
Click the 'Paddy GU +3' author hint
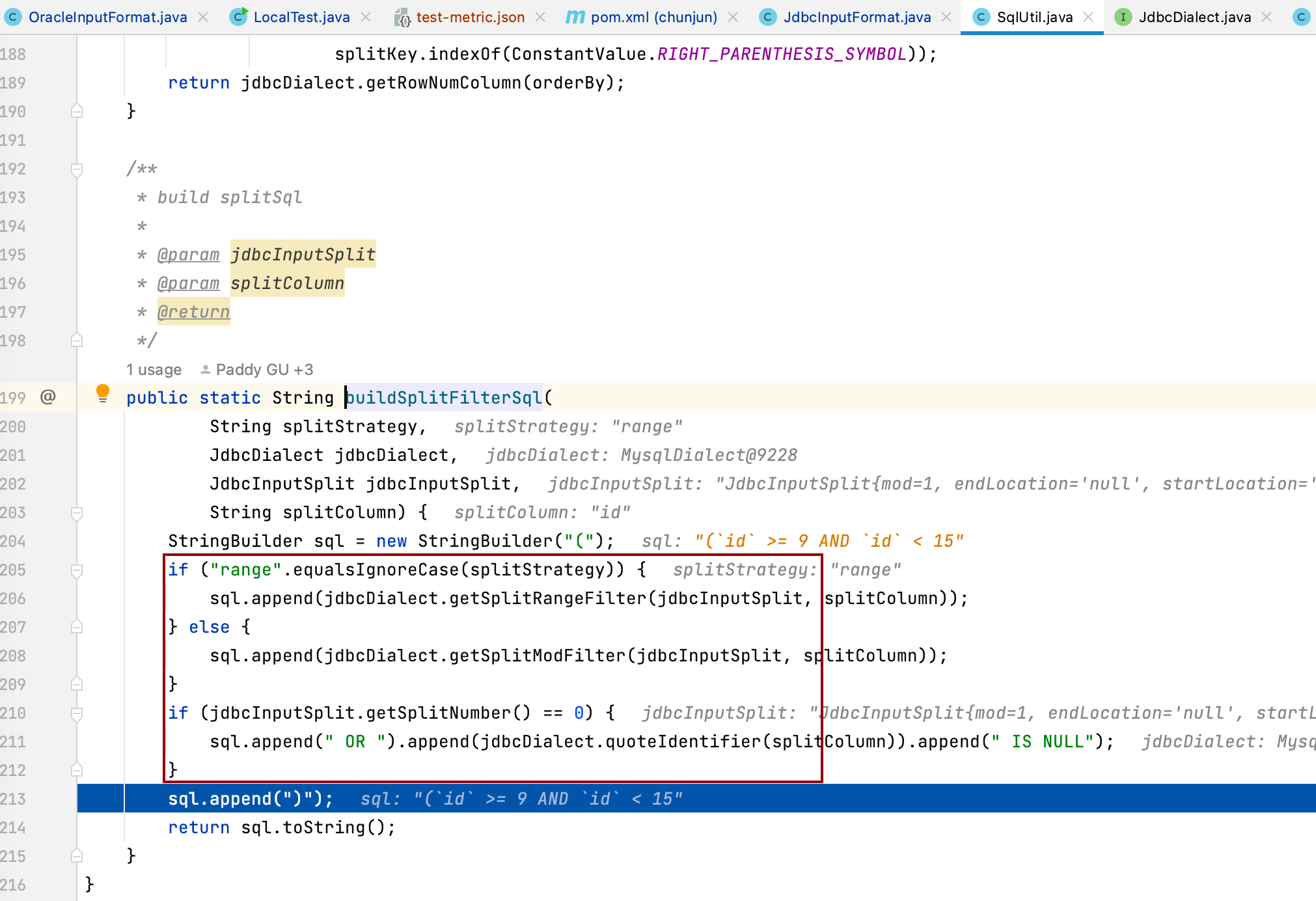click(264, 370)
